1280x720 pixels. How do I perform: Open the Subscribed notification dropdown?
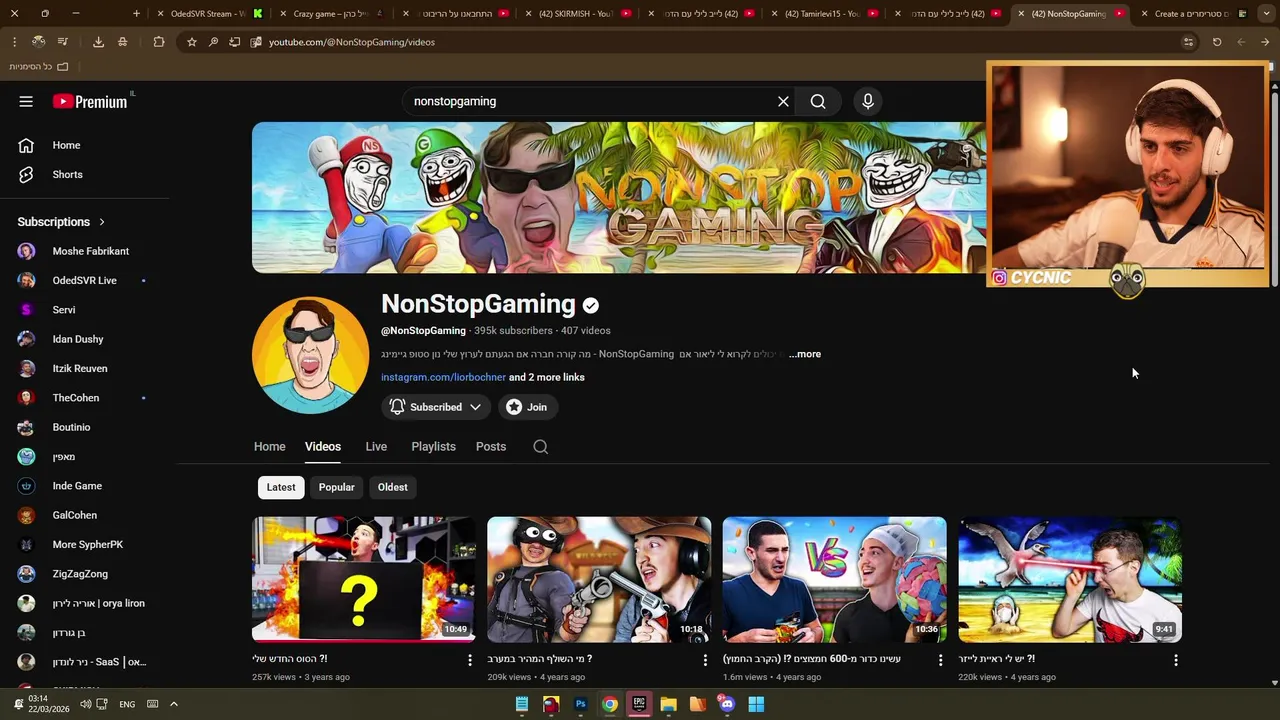pyautogui.click(x=435, y=407)
